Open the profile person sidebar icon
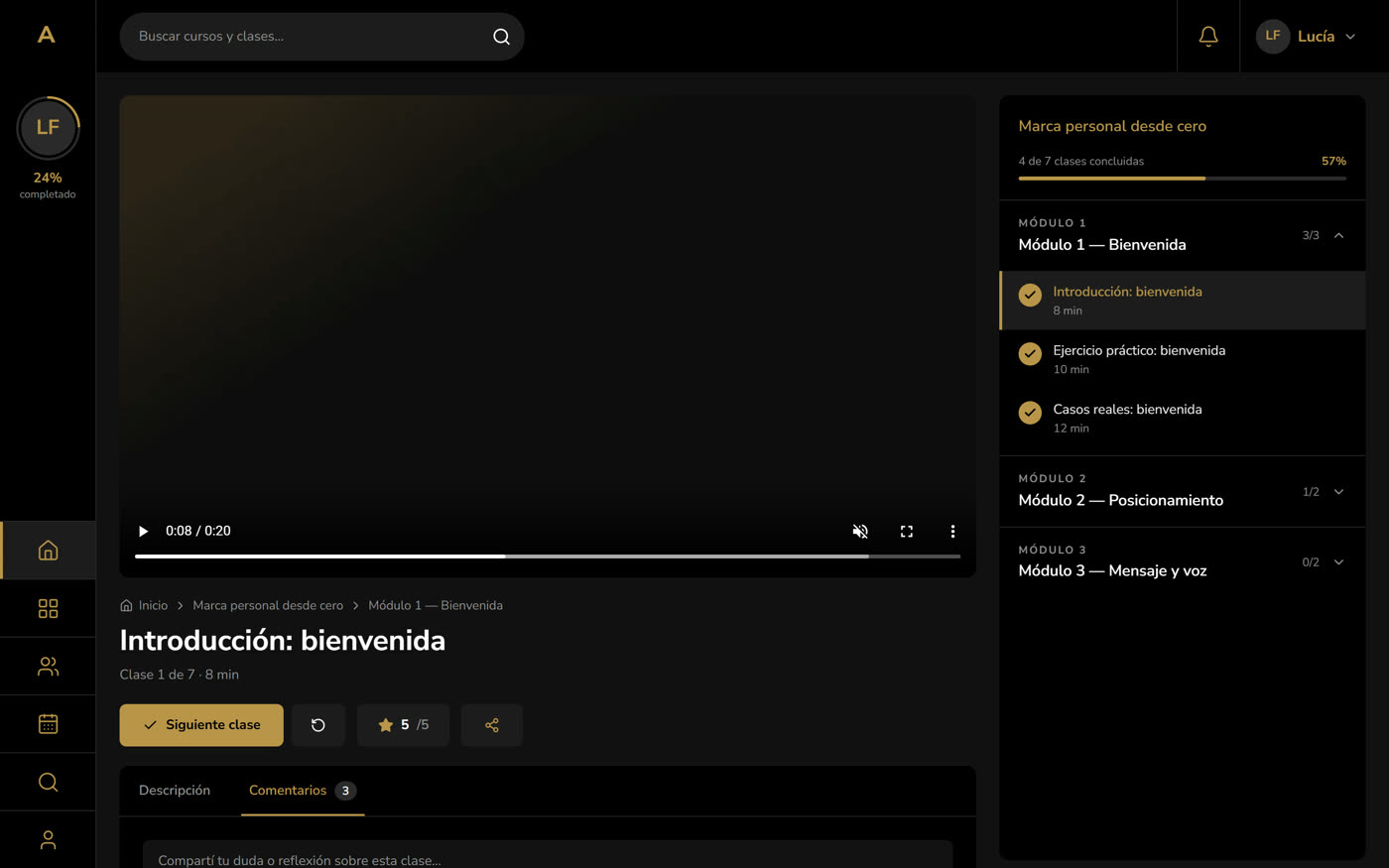This screenshot has height=868, width=1389. coord(48,839)
